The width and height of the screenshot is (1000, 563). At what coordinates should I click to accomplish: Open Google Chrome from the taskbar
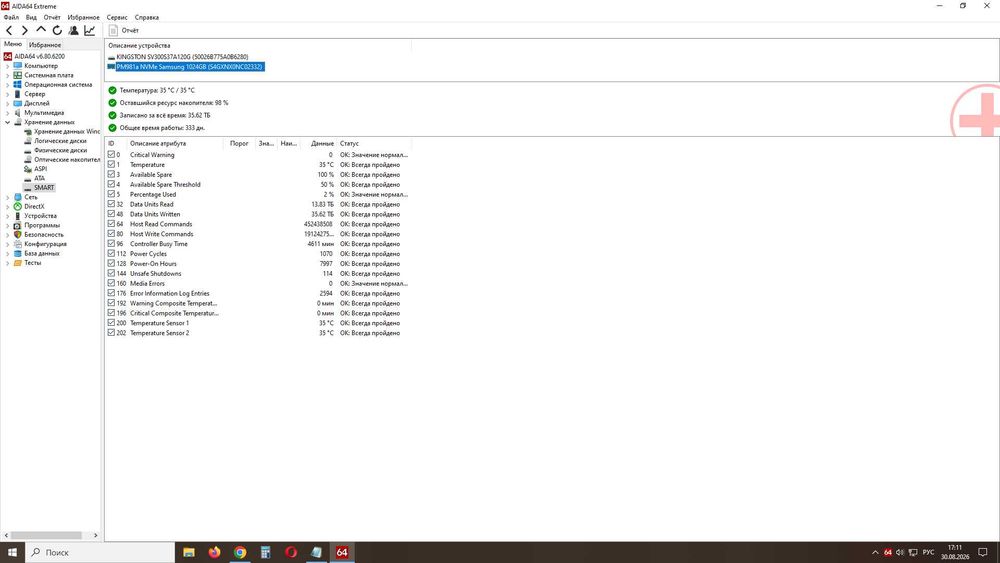pyautogui.click(x=240, y=552)
